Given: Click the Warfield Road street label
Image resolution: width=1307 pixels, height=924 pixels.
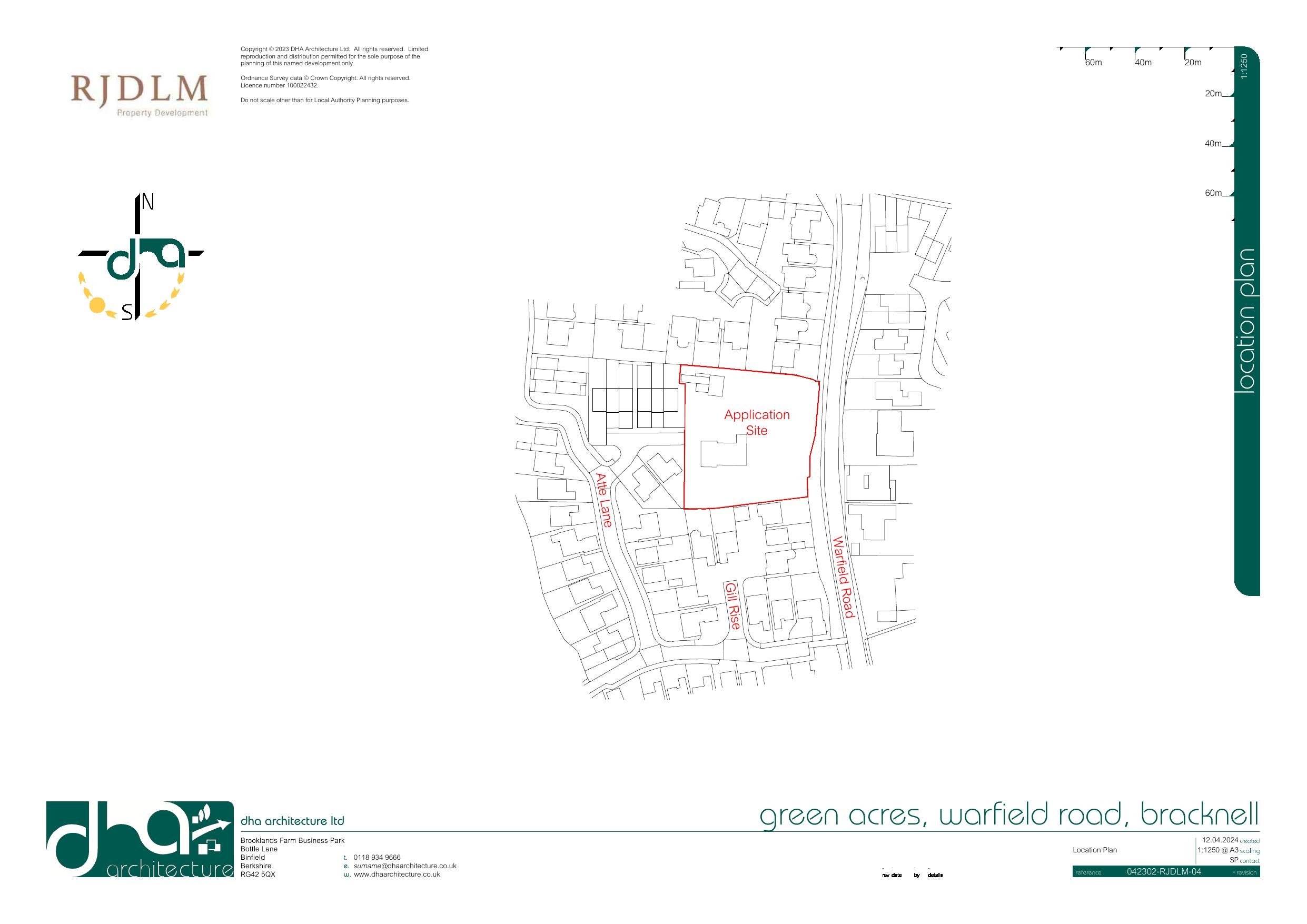Looking at the screenshot, I should (x=843, y=577).
